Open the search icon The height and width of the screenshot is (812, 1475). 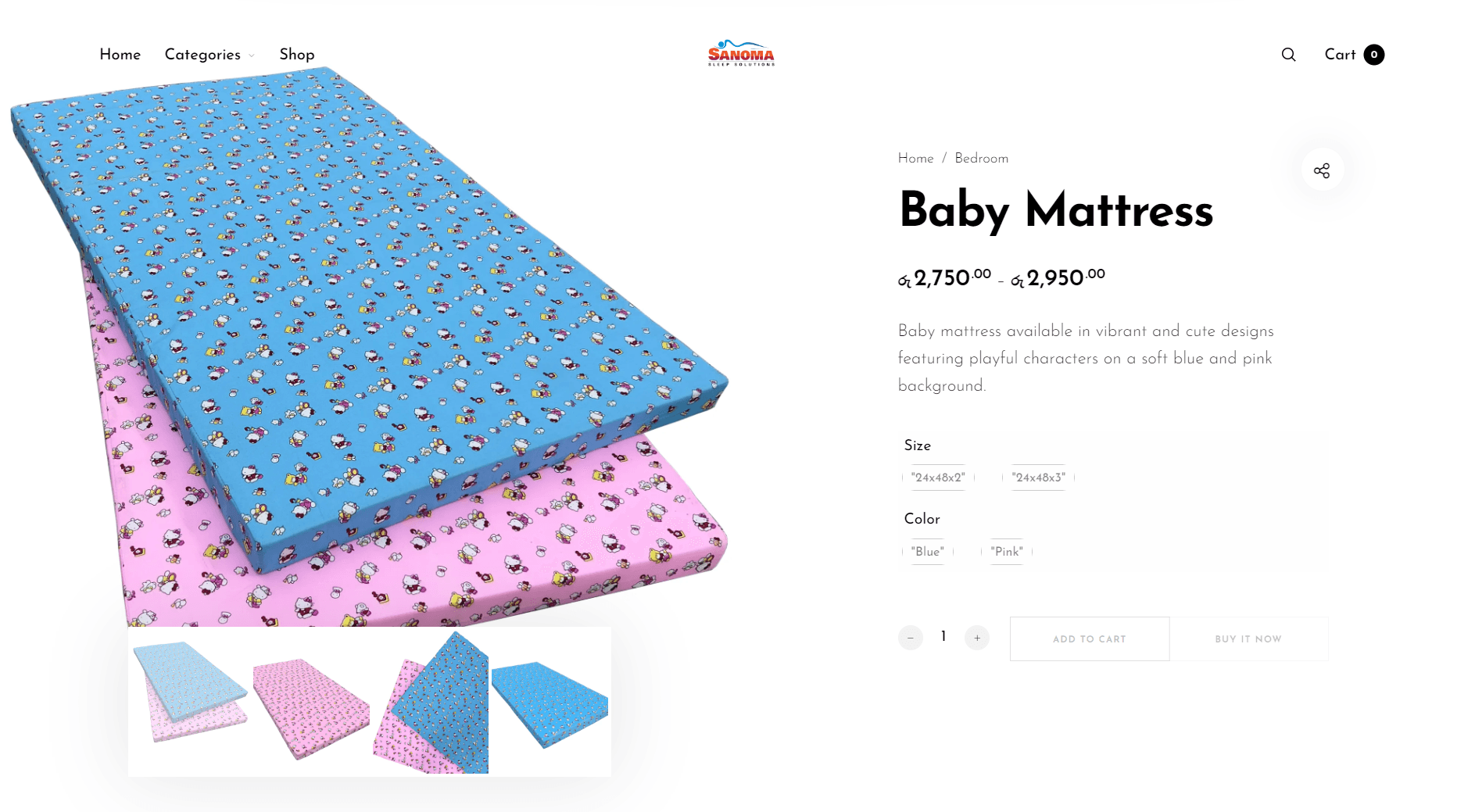point(1288,55)
